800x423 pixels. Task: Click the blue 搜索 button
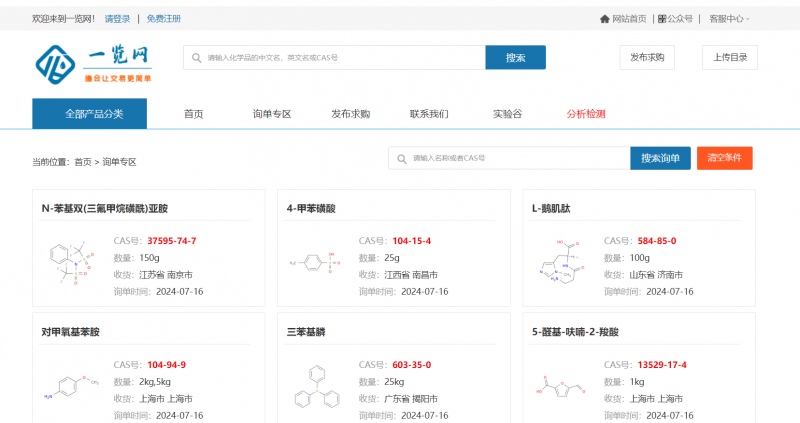515,58
